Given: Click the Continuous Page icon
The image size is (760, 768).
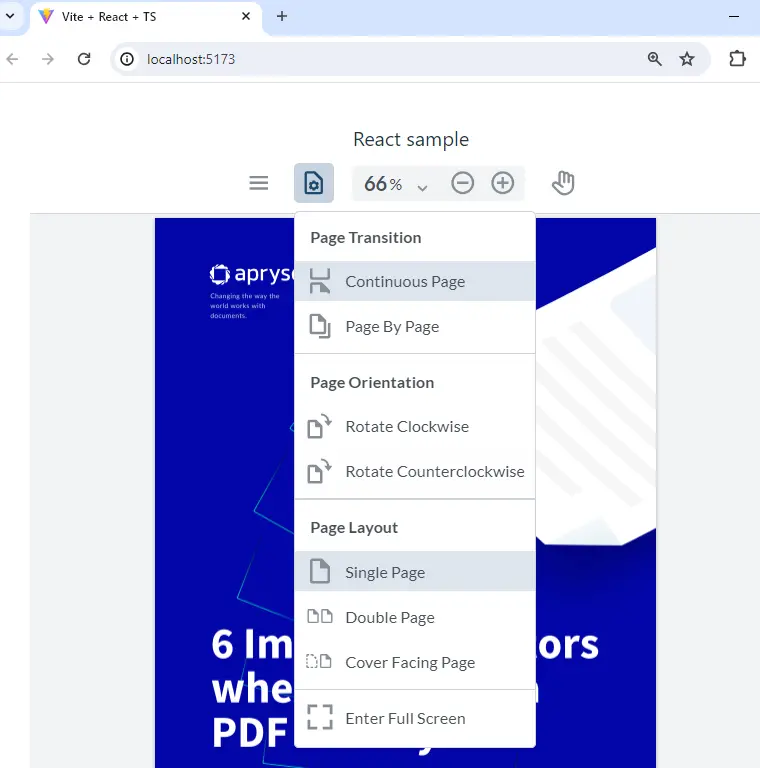Looking at the screenshot, I should pos(320,281).
